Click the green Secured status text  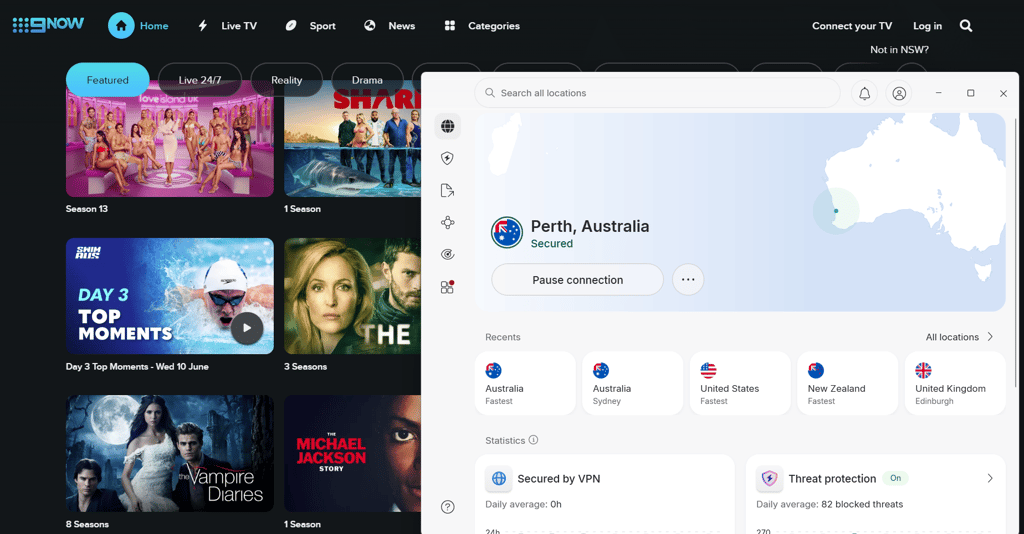click(x=552, y=243)
